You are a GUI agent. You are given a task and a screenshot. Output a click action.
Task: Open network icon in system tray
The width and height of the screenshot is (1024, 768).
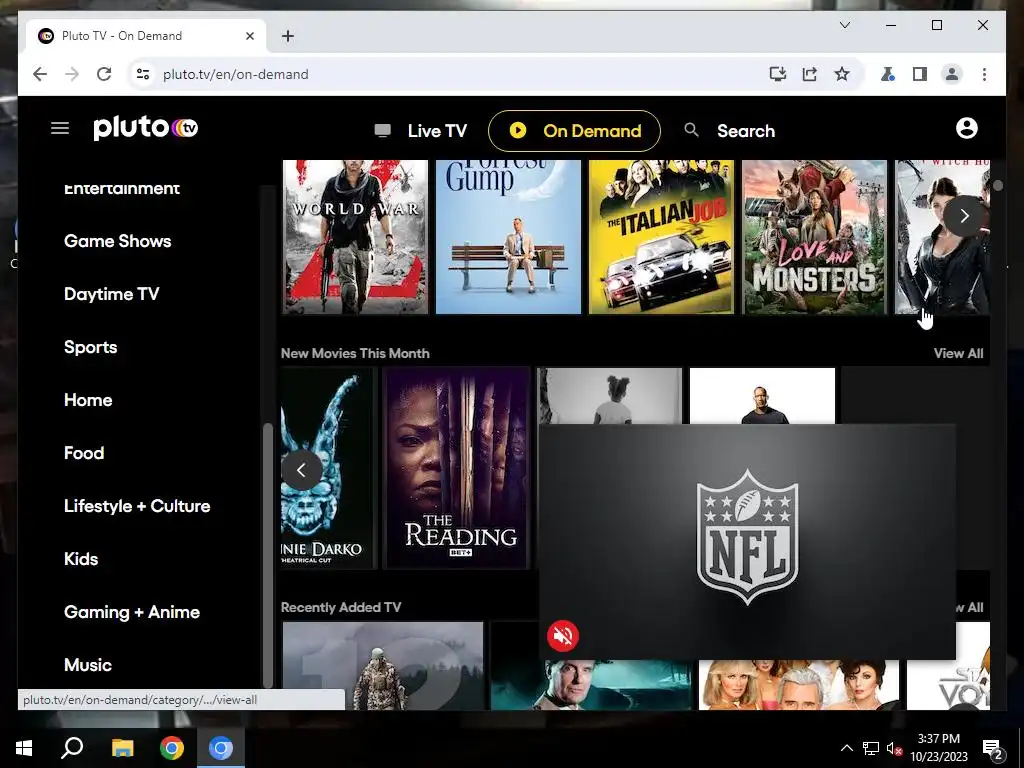click(x=870, y=748)
